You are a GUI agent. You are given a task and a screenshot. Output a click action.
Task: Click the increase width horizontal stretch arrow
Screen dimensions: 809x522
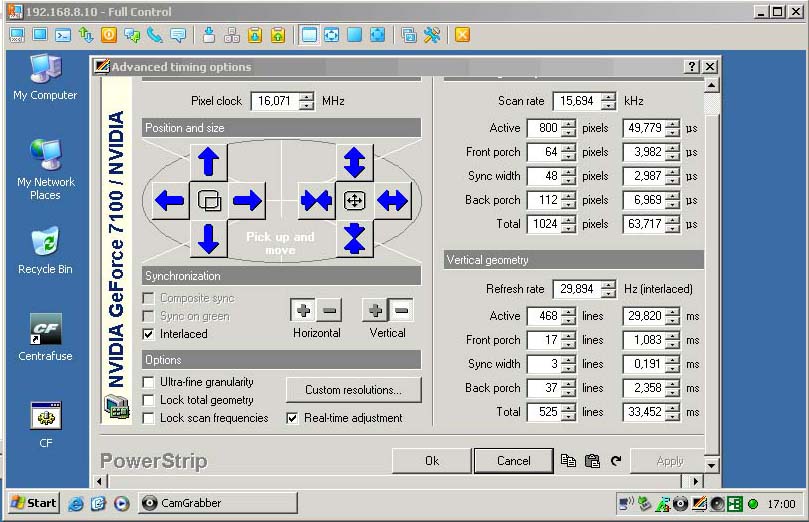coord(392,201)
